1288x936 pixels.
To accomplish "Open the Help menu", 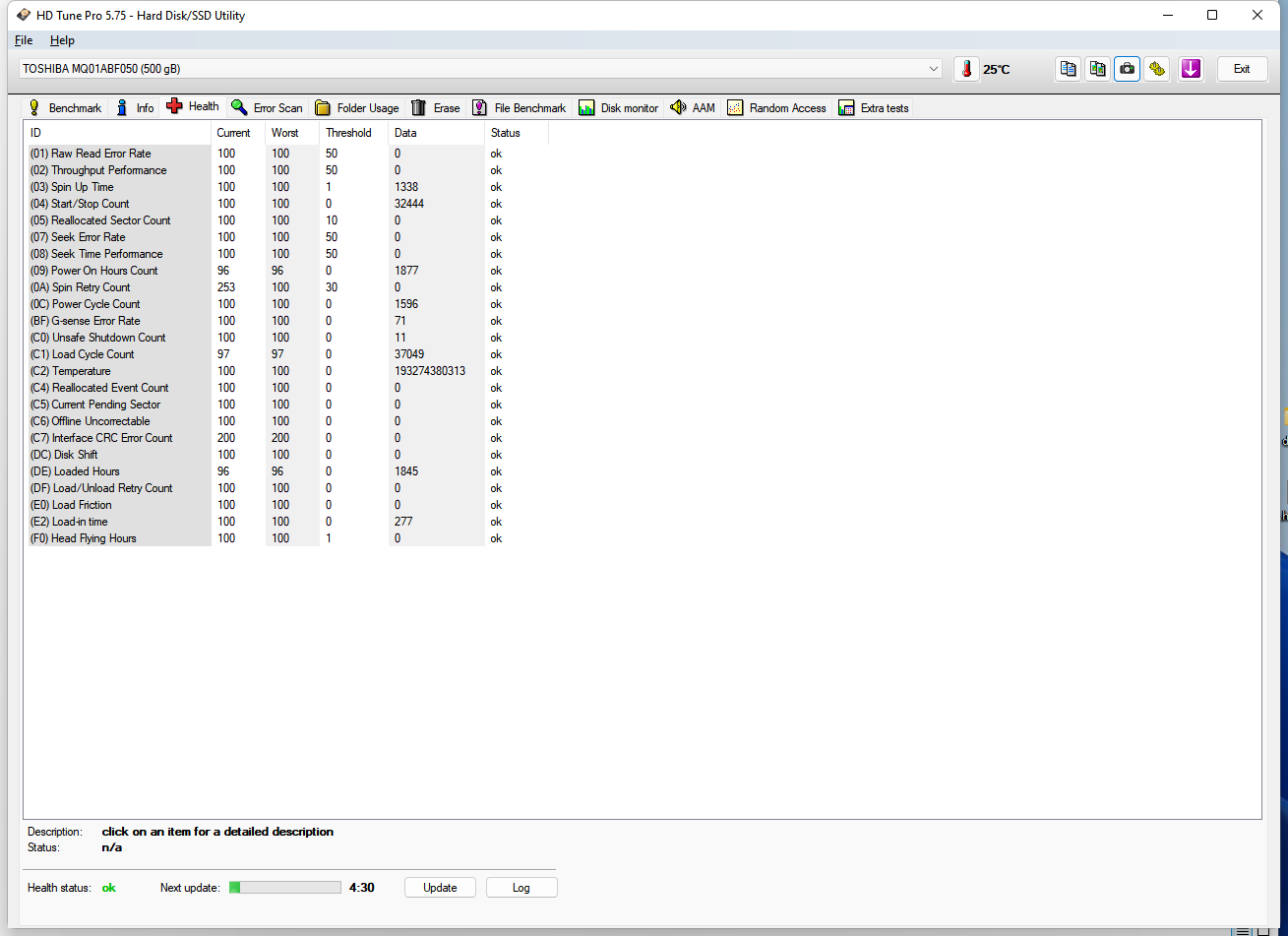I will click(x=62, y=40).
